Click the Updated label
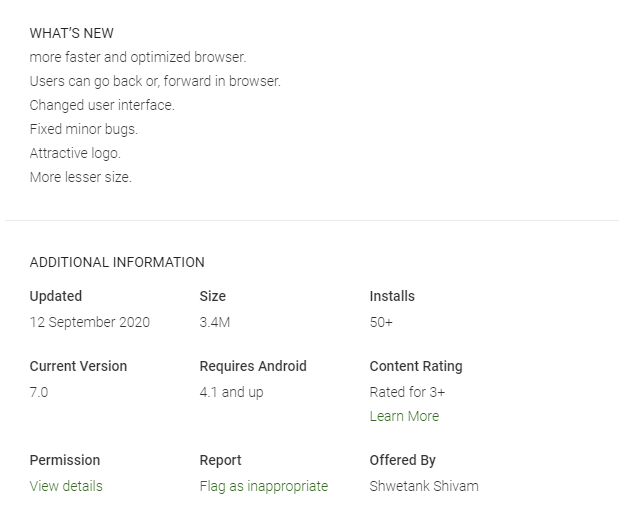Viewport: 619px width, 519px height. [56, 296]
